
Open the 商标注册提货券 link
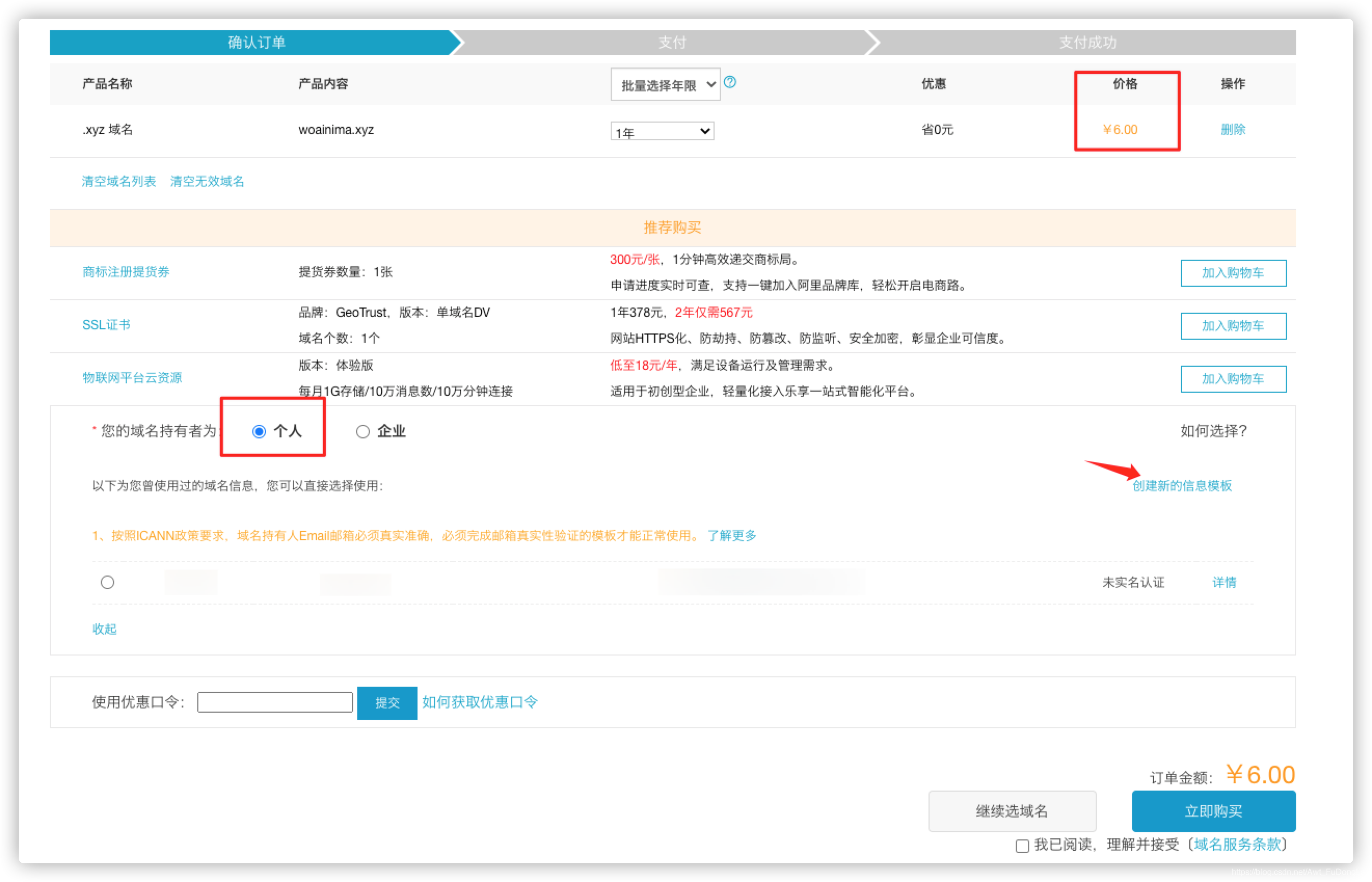126,272
